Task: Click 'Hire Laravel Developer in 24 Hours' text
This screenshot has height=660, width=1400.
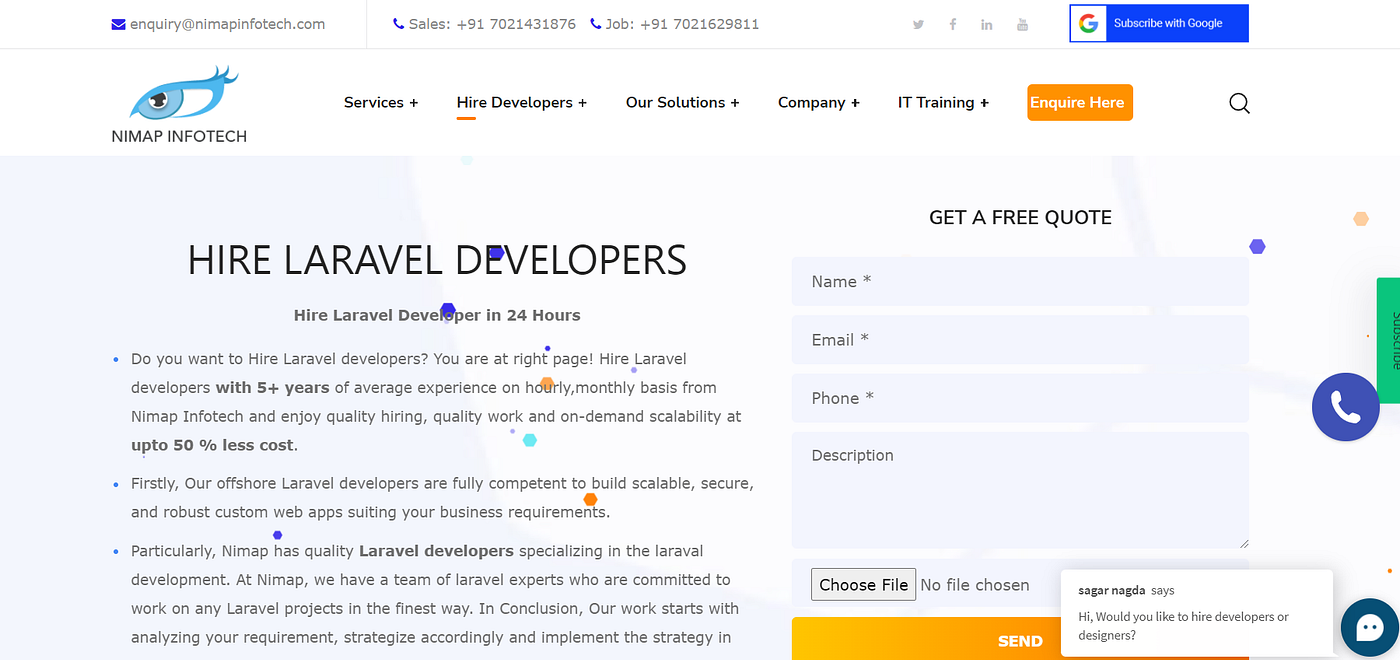Action: [x=437, y=315]
